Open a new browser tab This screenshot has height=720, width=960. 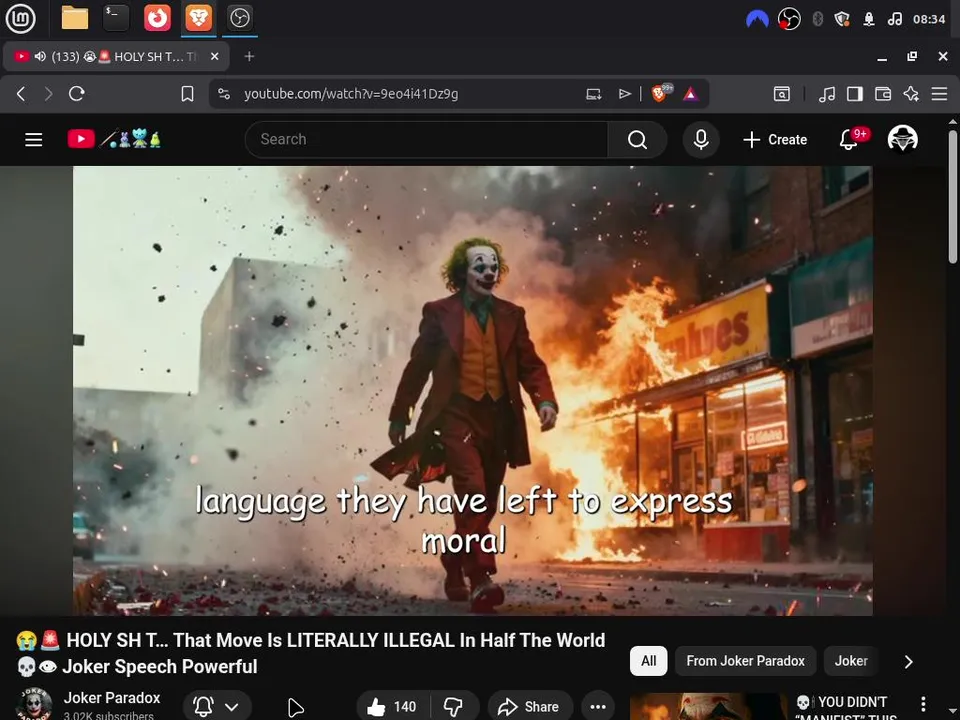click(249, 56)
